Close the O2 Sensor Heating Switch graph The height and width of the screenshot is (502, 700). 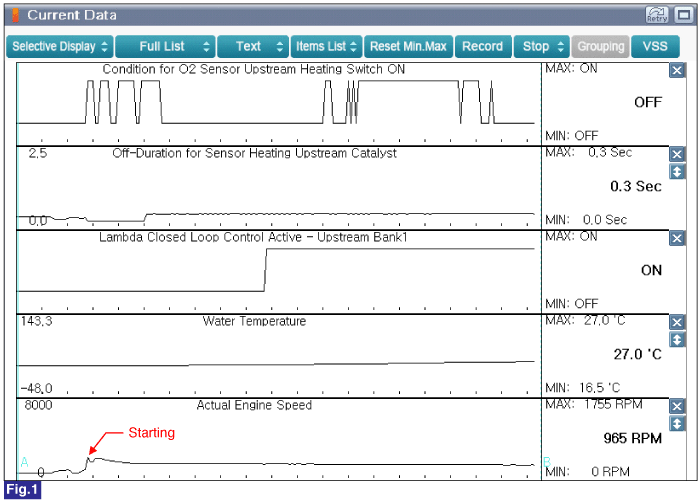(677, 70)
